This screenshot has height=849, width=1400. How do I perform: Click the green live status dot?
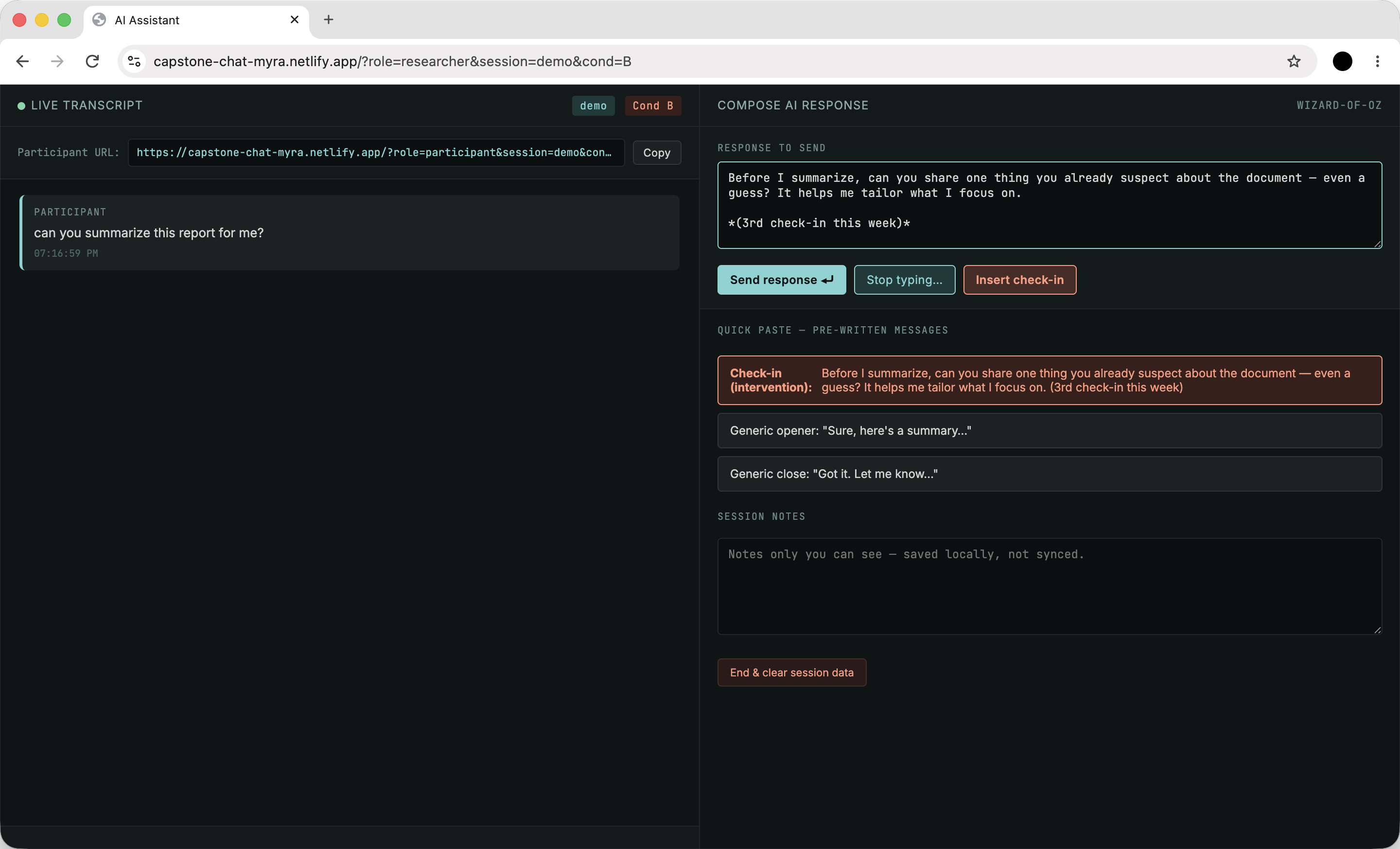[x=21, y=106]
